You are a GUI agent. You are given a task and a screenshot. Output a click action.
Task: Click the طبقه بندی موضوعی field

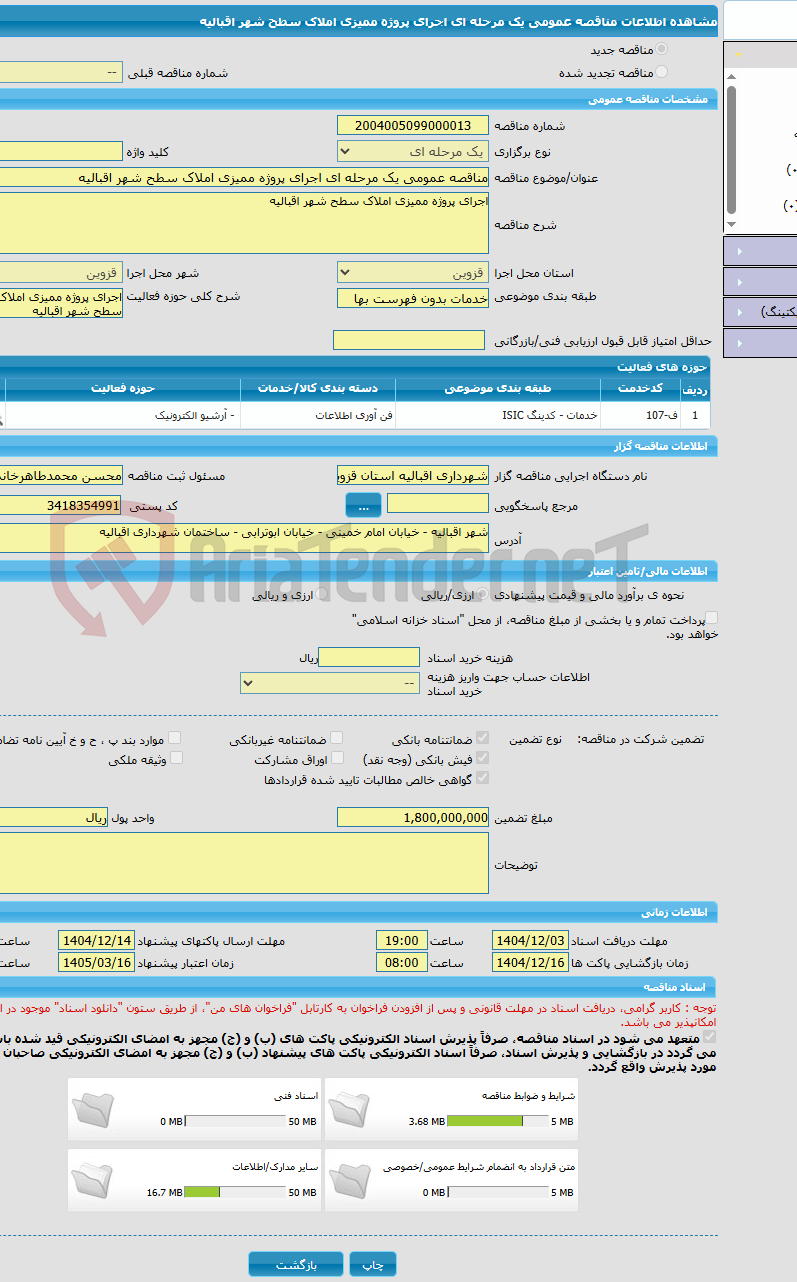pyautogui.click(x=413, y=298)
